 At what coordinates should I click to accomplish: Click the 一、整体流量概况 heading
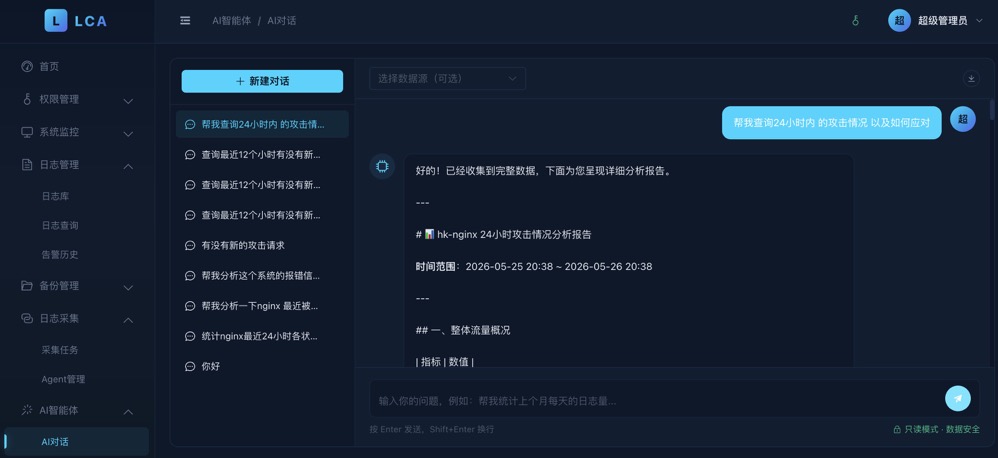(463, 330)
